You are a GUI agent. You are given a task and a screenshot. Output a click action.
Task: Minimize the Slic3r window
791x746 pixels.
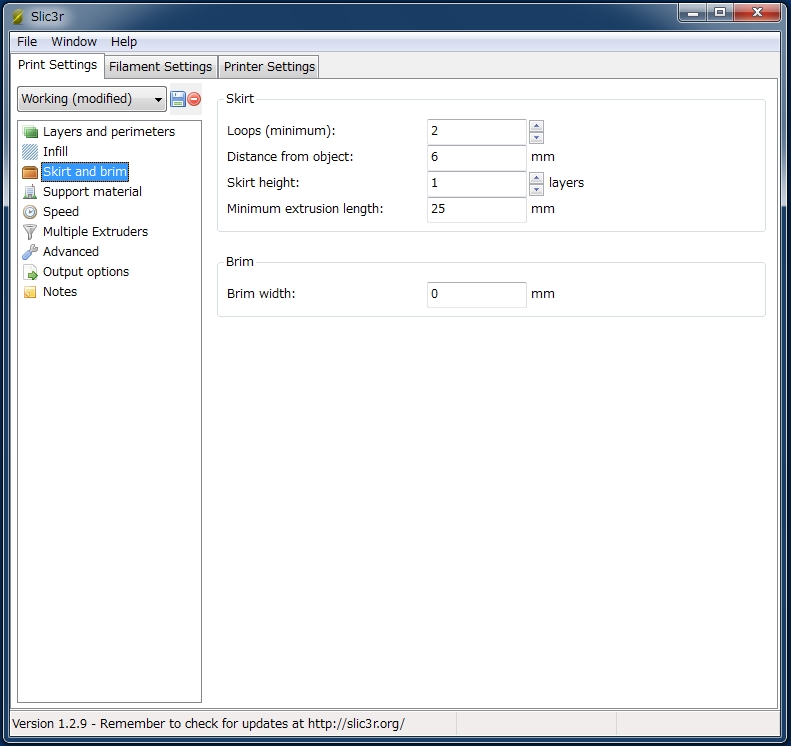pyautogui.click(x=693, y=13)
